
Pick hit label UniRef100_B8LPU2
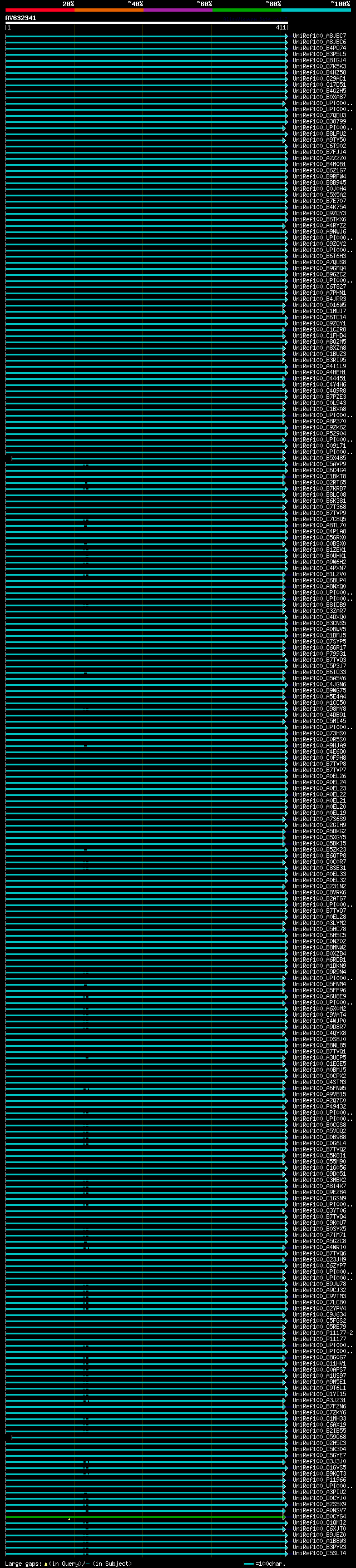(319, 134)
